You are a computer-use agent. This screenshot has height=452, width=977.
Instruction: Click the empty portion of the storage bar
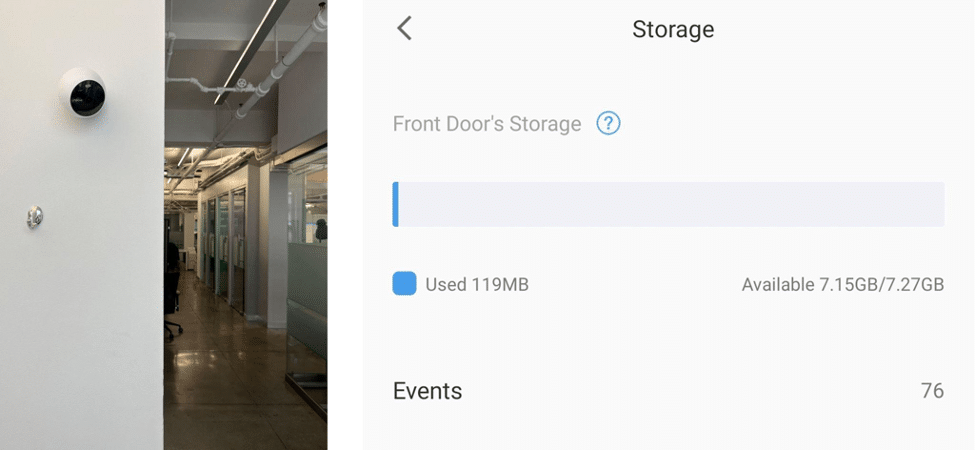click(670, 204)
